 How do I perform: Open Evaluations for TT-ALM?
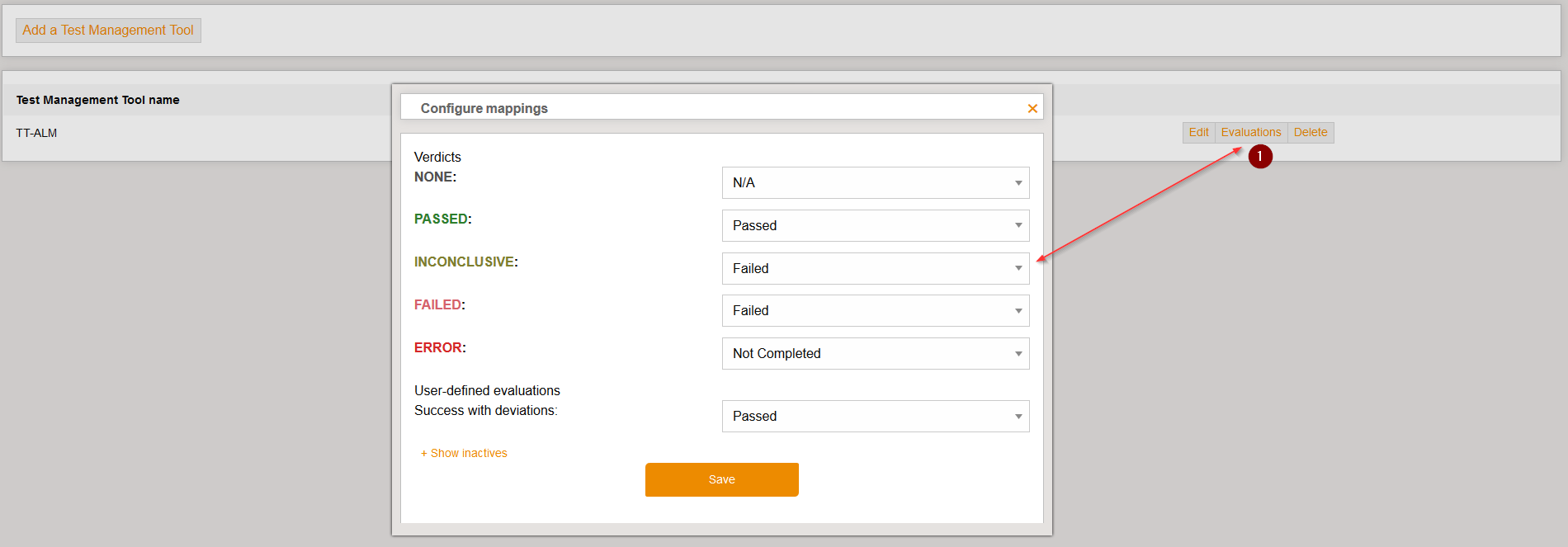1250,133
